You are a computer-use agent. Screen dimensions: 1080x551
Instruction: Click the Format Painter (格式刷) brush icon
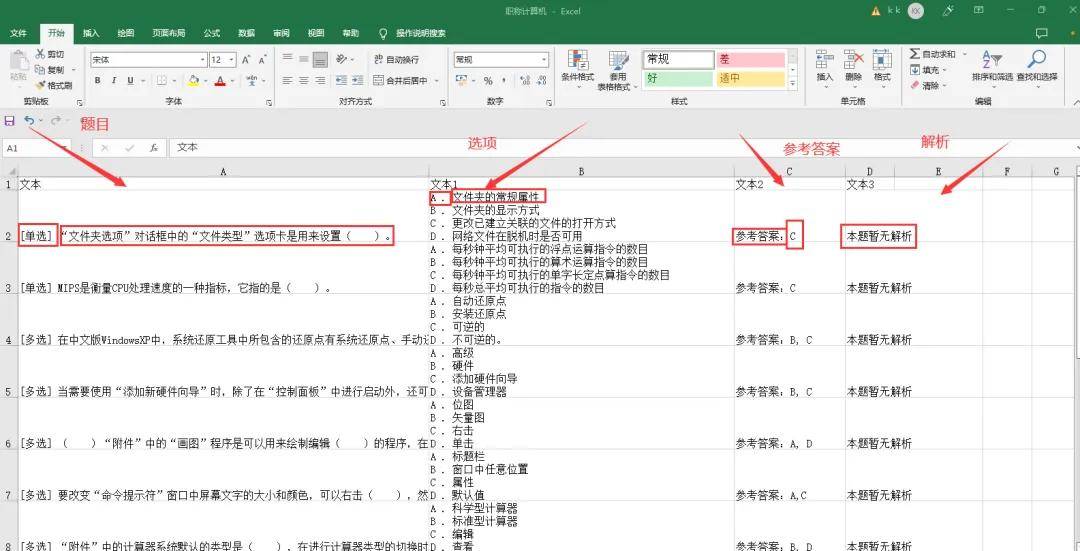(40, 85)
